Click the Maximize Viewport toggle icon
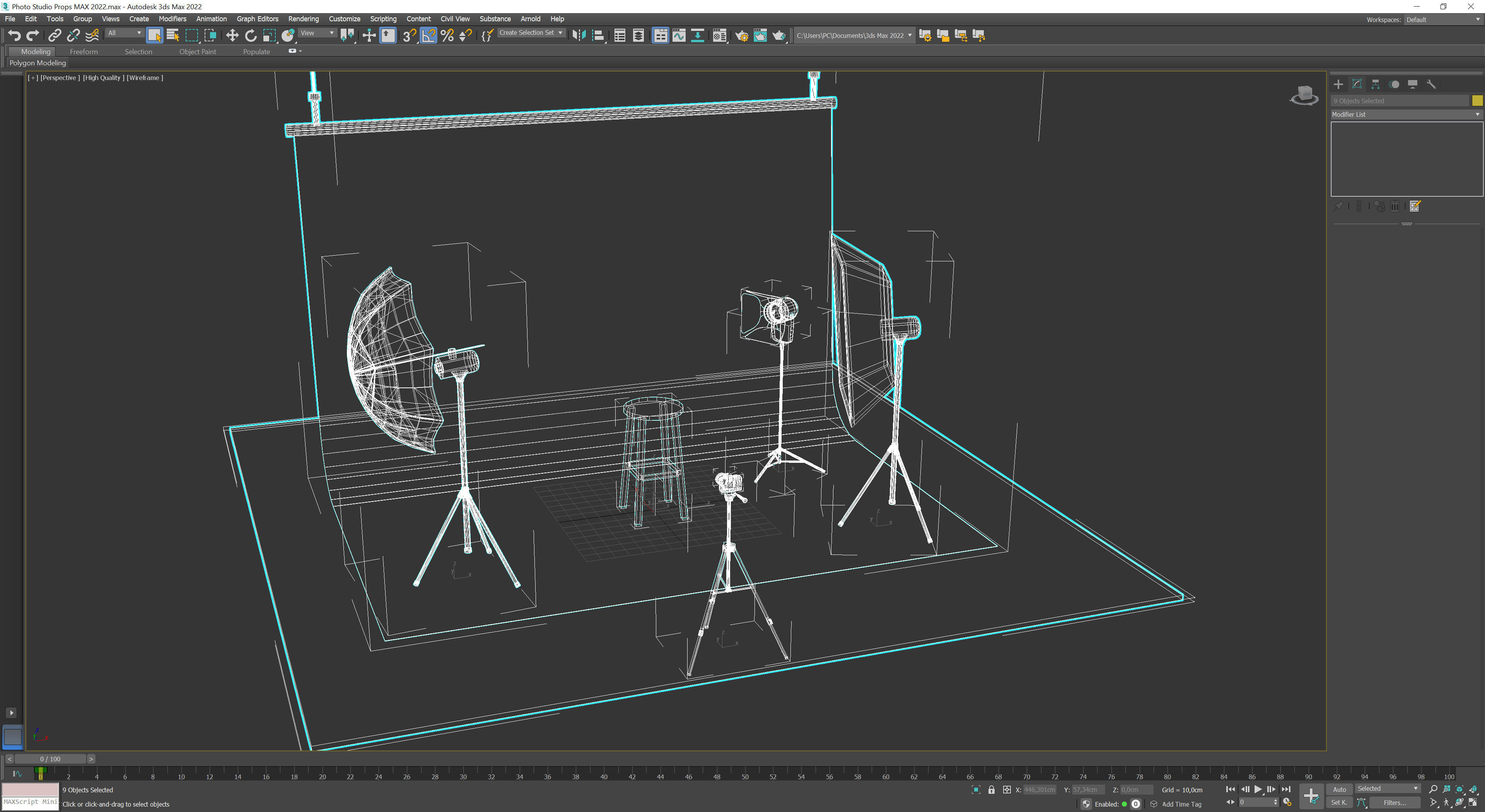The height and width of the screenshot is (812, 1485). (x=1472, y=802)
